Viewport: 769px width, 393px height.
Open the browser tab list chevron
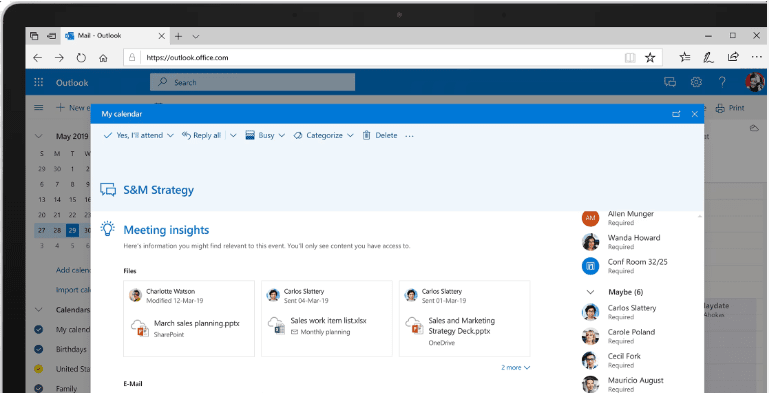[196, 36]
